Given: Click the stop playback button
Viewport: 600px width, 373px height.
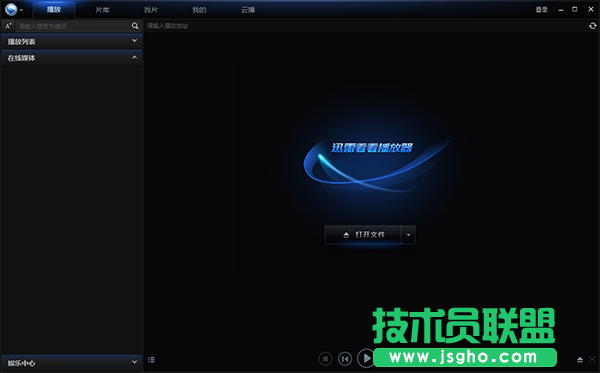Looking at the screenshot, I should (x=325, y=359).
